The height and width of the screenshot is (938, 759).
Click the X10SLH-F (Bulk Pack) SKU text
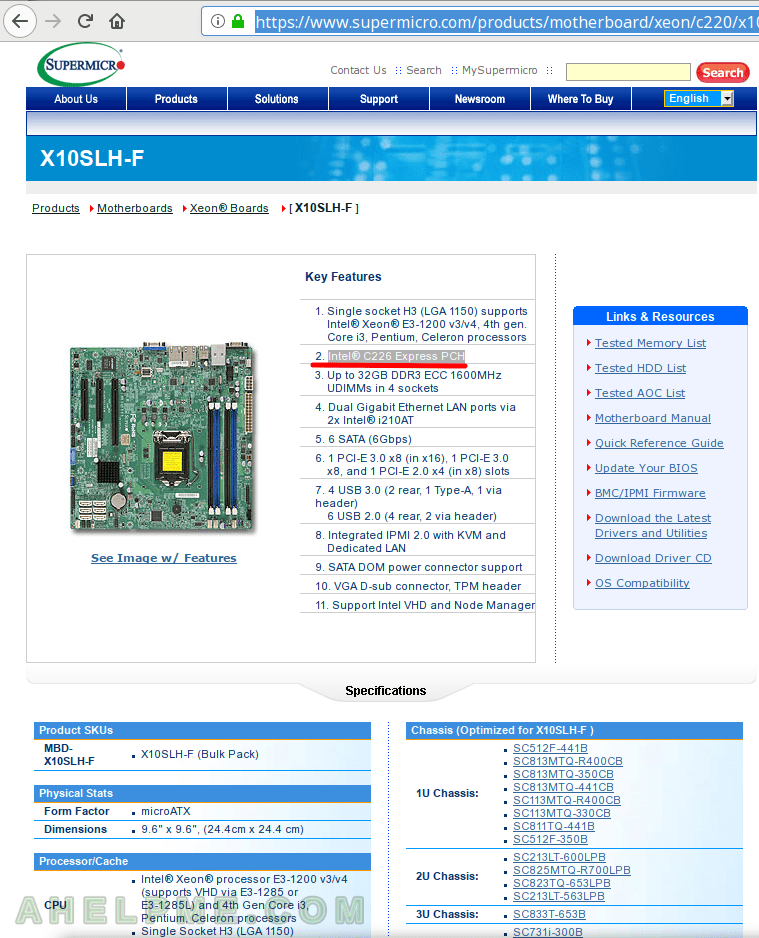[x=200, y=754]
